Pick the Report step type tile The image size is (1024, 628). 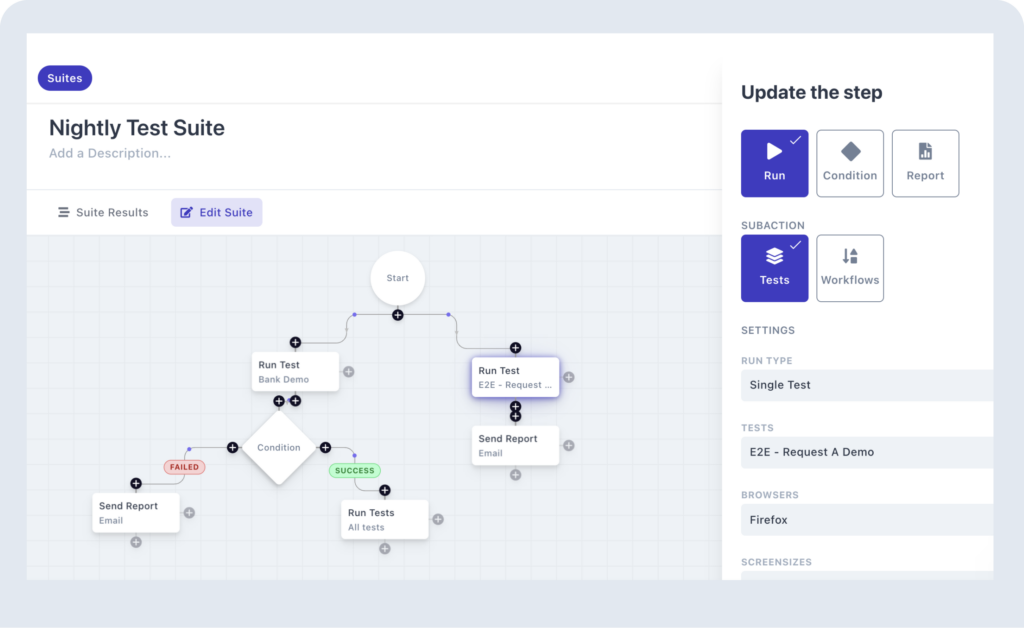pyautogui.click(x=925, y=163)
